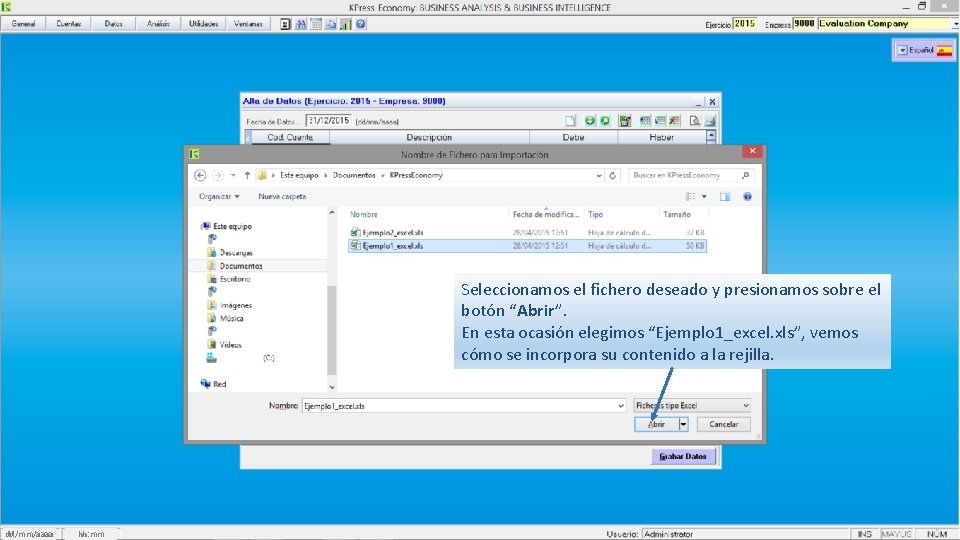Open the Cuentas menu
Image resolution: width=960 pixels, height=540 pixels.
[x=69, y=24]
